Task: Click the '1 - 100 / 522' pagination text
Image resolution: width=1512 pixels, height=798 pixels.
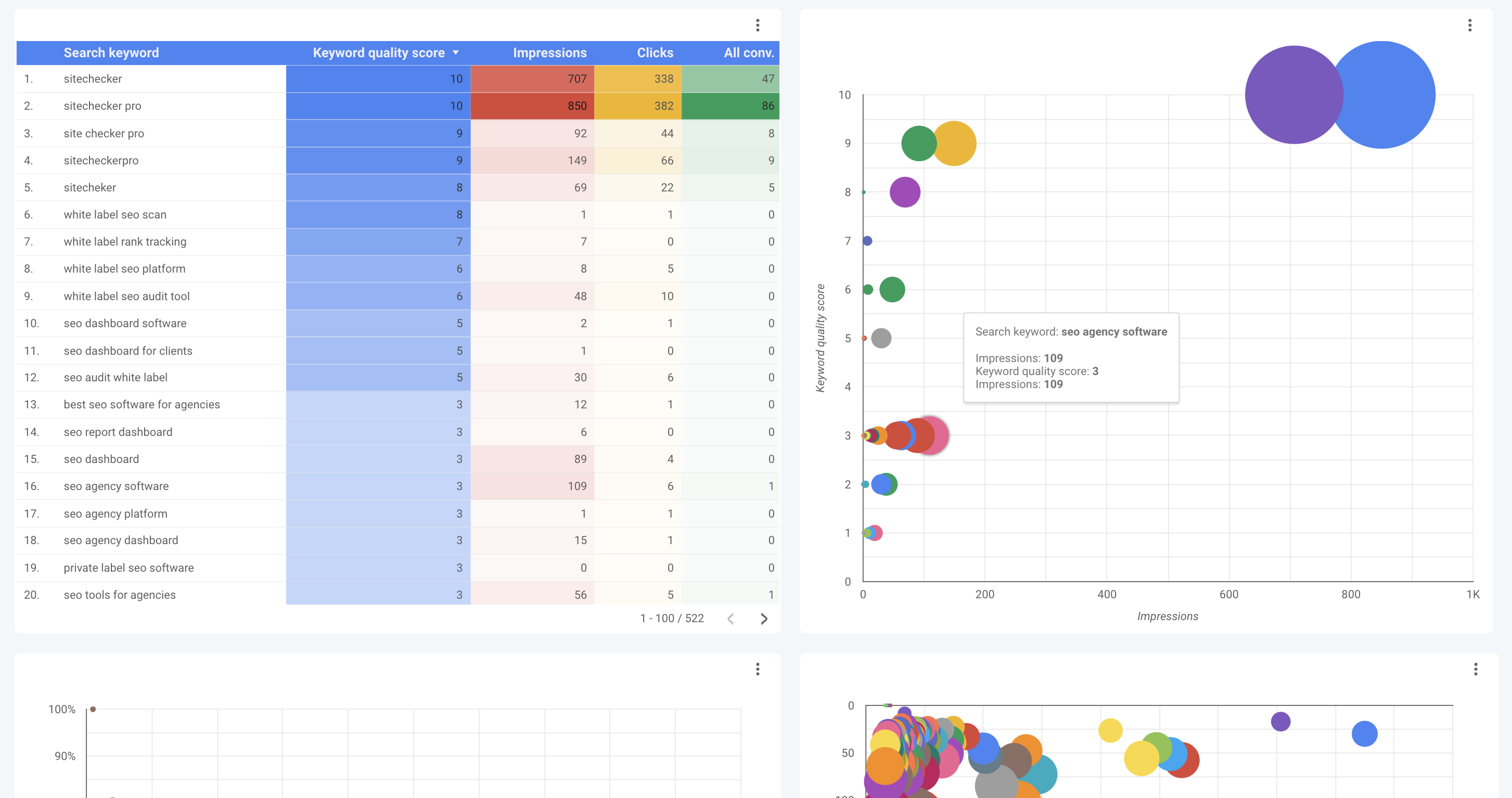Action: tap(672, 619)
